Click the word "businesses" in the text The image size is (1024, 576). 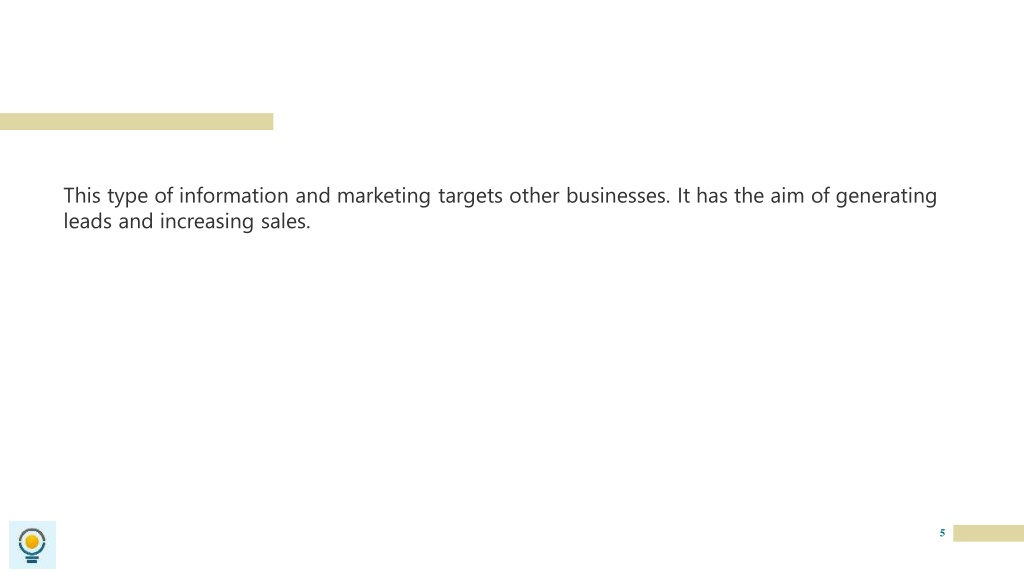click(616, 195)
